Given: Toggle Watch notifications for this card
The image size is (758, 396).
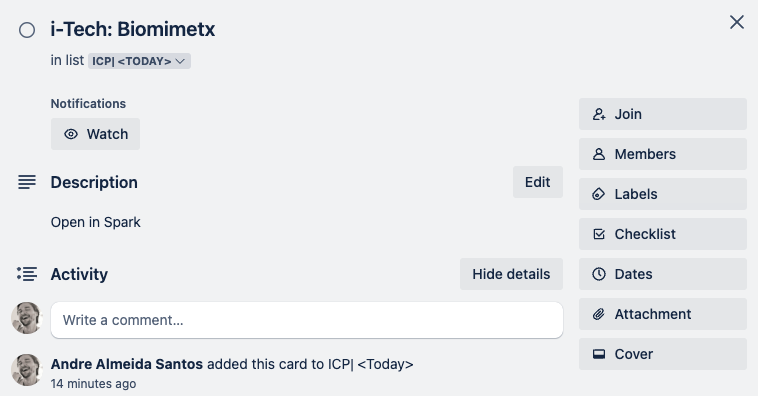Looking at the screenshot, I should click(95, 134).
